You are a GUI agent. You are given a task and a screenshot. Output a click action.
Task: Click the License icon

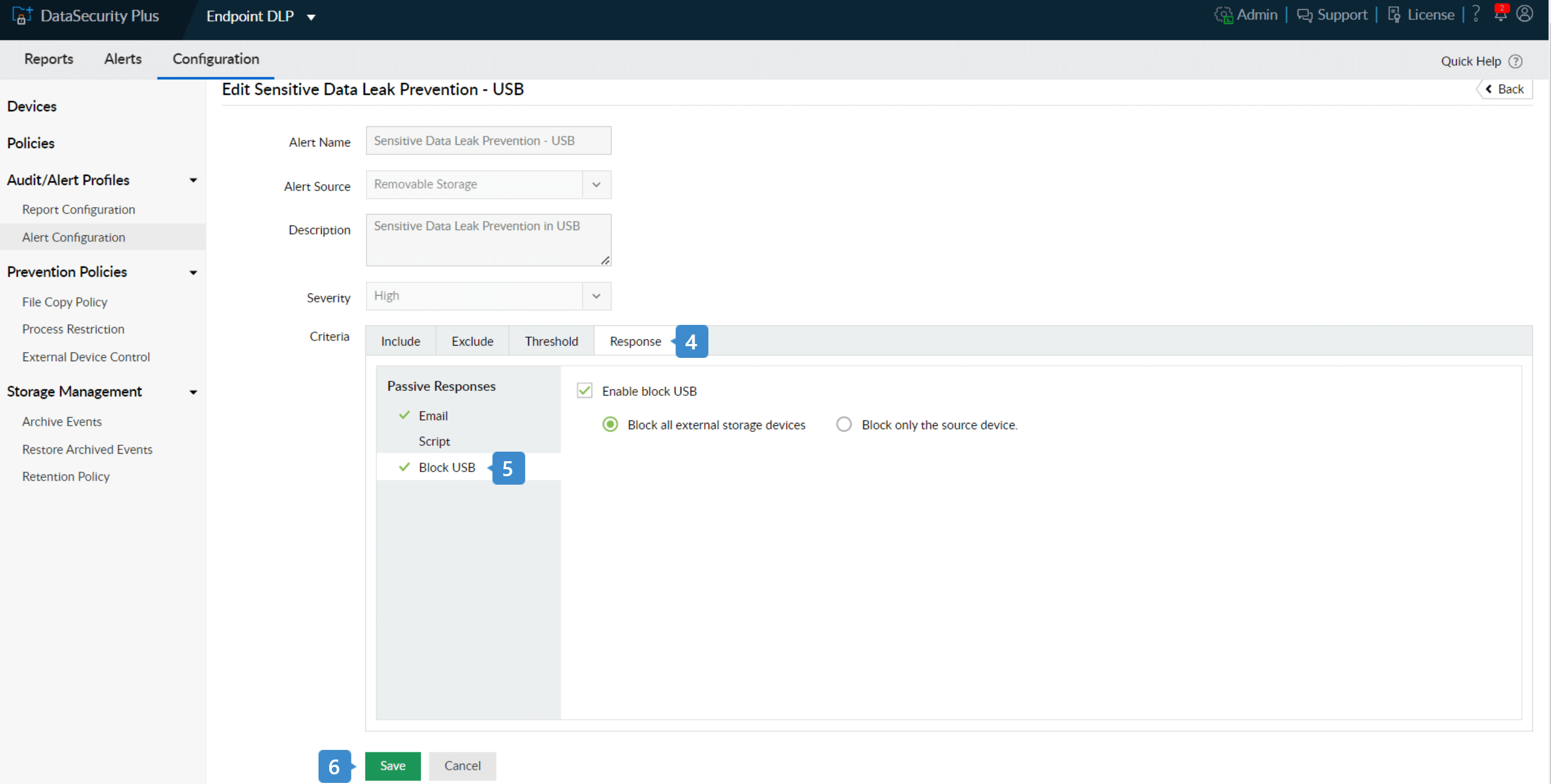pos(1394,15)
